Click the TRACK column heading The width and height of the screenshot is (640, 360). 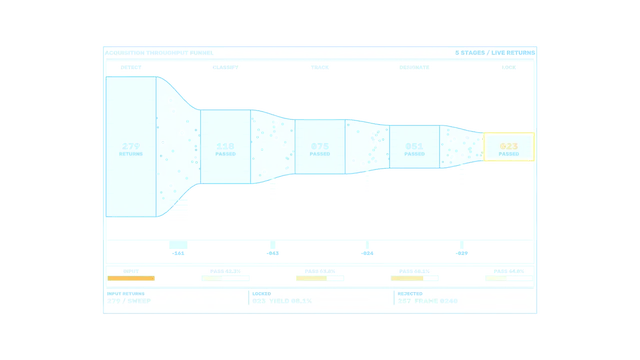click(x=320, y=67)
